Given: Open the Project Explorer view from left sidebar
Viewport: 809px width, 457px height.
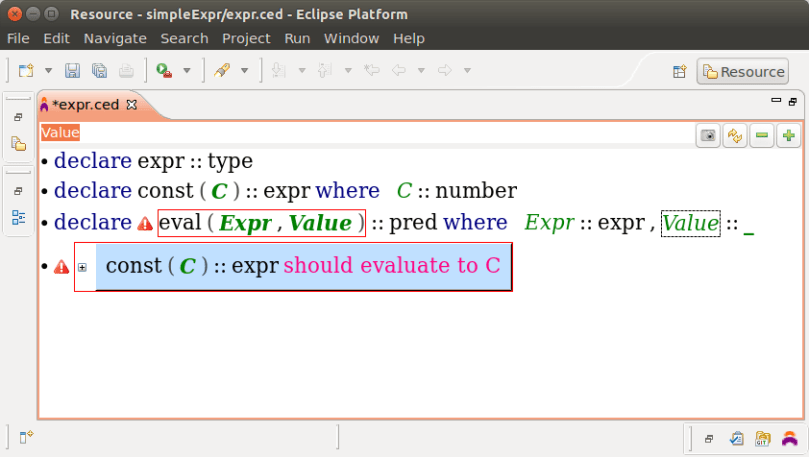Looking at the screenshot, I should click(x=18, y=144).
